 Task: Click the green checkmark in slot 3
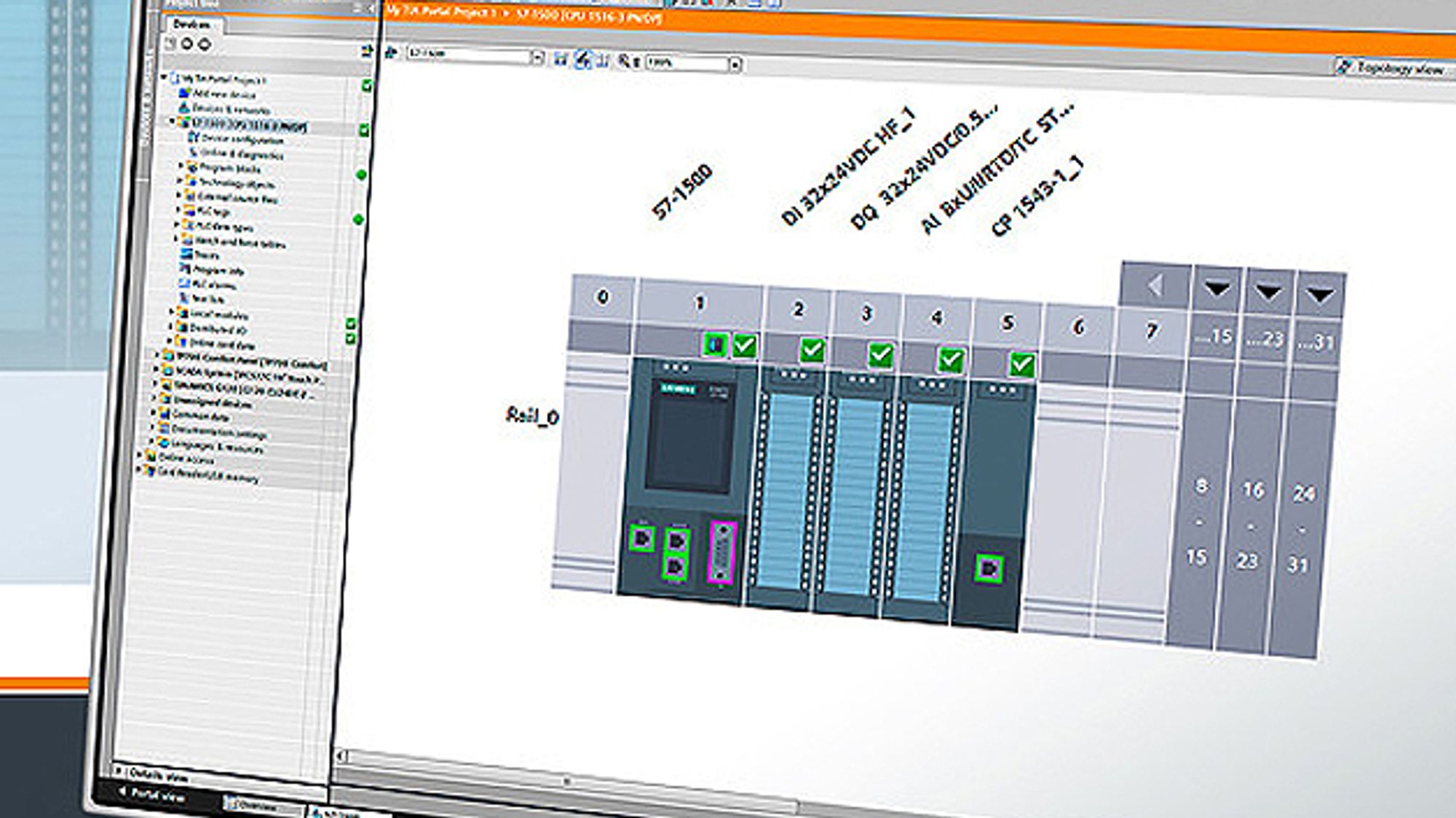[880, 355]
